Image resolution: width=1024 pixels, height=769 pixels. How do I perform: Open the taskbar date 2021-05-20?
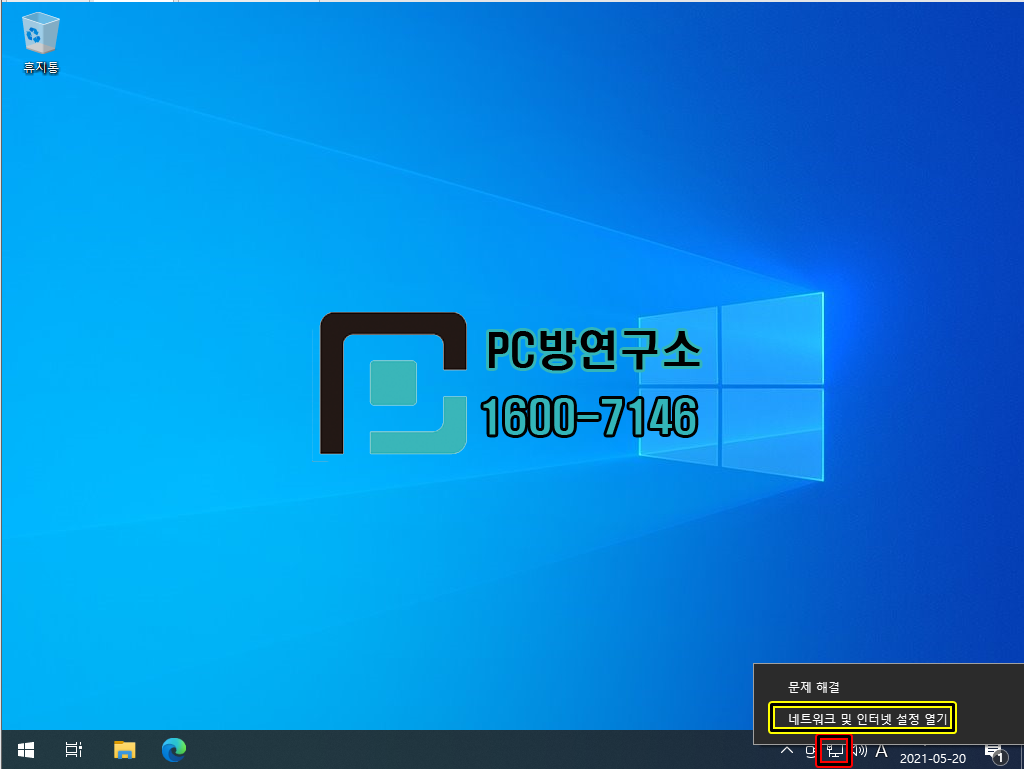pyautogui.click(x=933, y=758)
